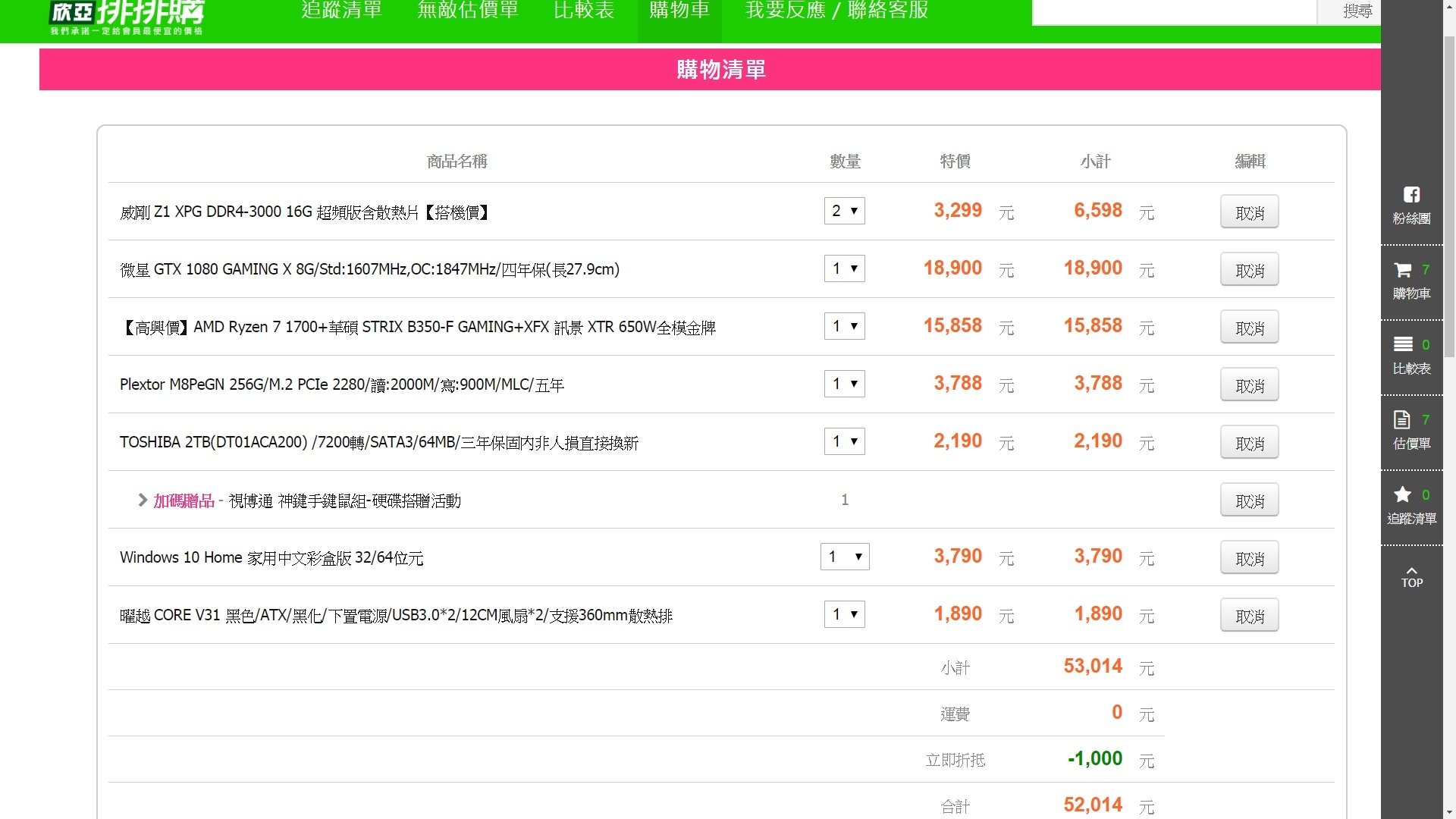Image resolution: width=1456 pixels, height=819 pixels.
Task: Open the Facebook 粉絲團 sidebar icon
Action: (1411, 196)
